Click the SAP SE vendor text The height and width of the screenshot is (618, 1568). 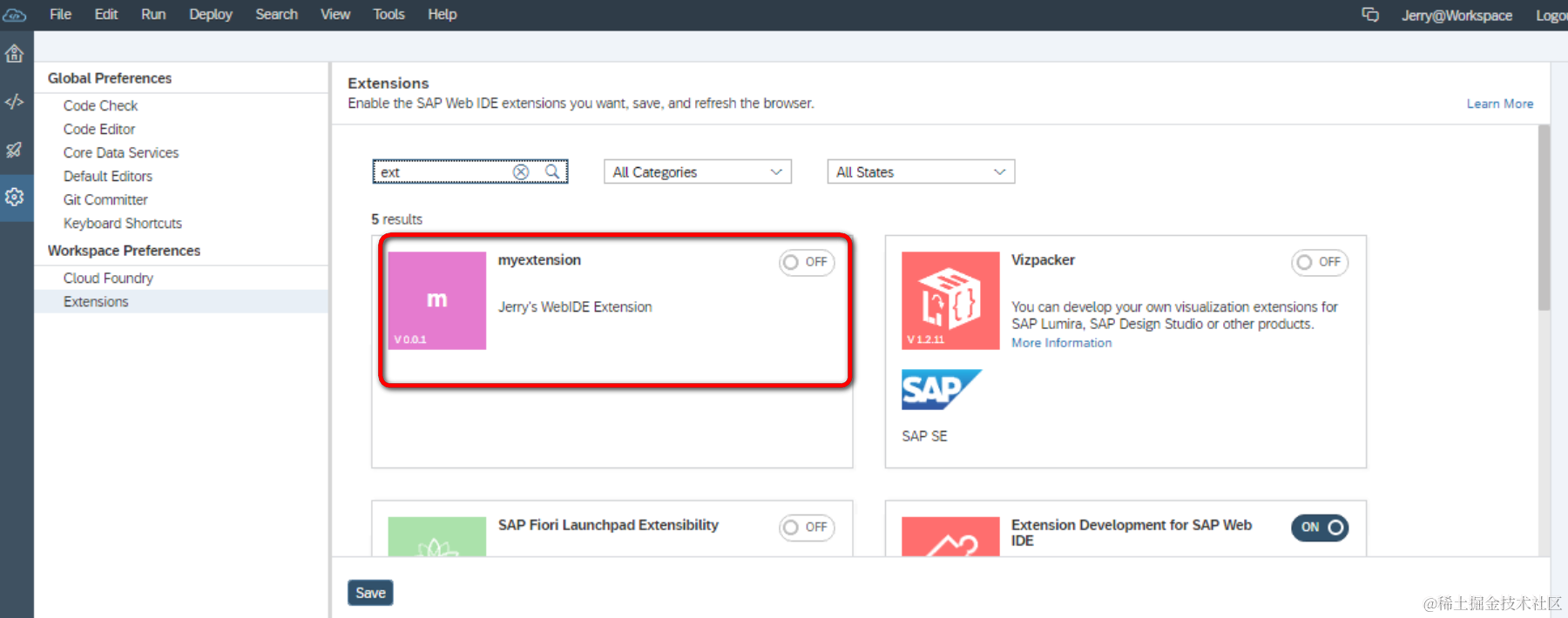pyautogui.click(x=924, y=436)
